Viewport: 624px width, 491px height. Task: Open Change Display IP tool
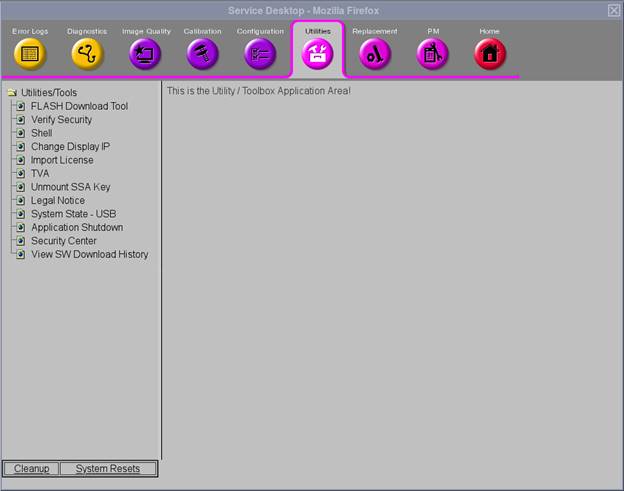(x=70, y=147)
